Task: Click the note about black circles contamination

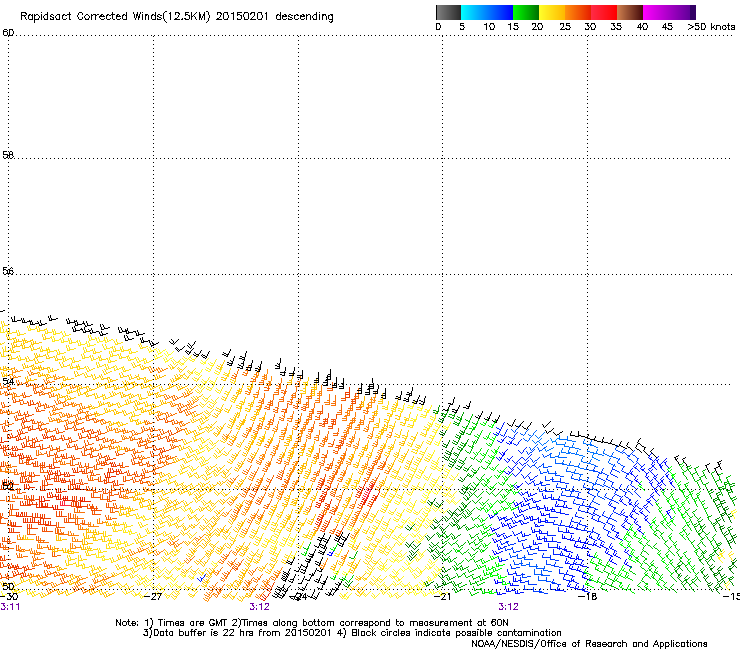Action: click(x=450, y=633)
